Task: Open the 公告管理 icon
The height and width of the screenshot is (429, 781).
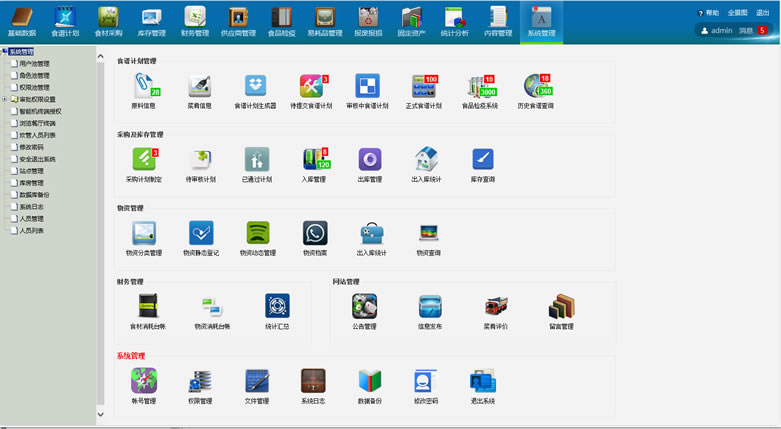Action: point(364,306)
